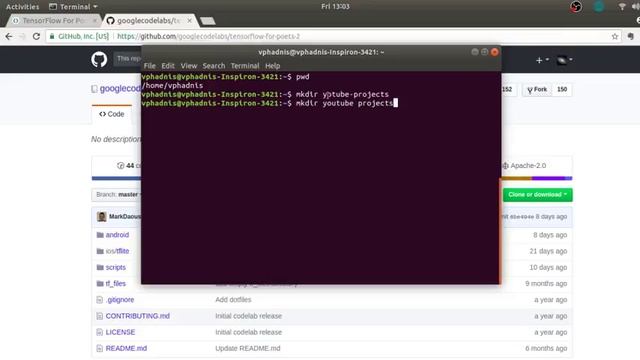Click the GitHub Octocat logo

pyautogui.click(x=99, y=60)
